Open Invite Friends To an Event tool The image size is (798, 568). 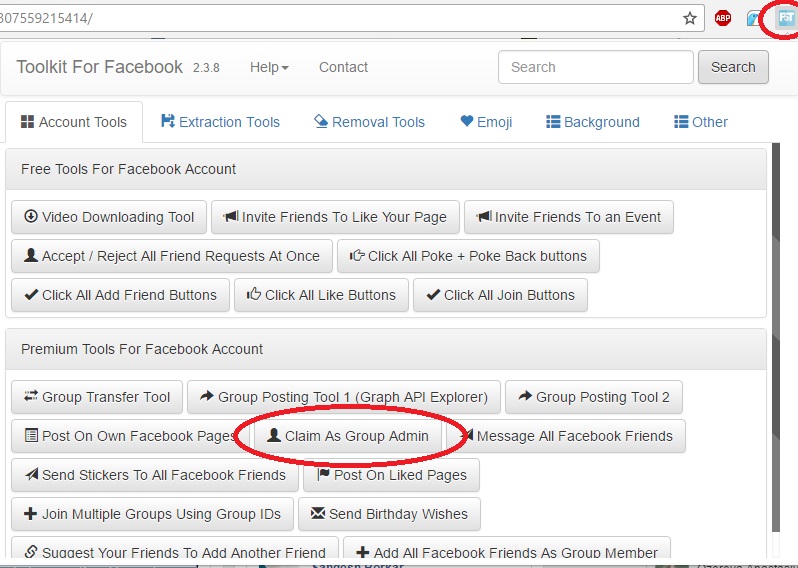568,217
